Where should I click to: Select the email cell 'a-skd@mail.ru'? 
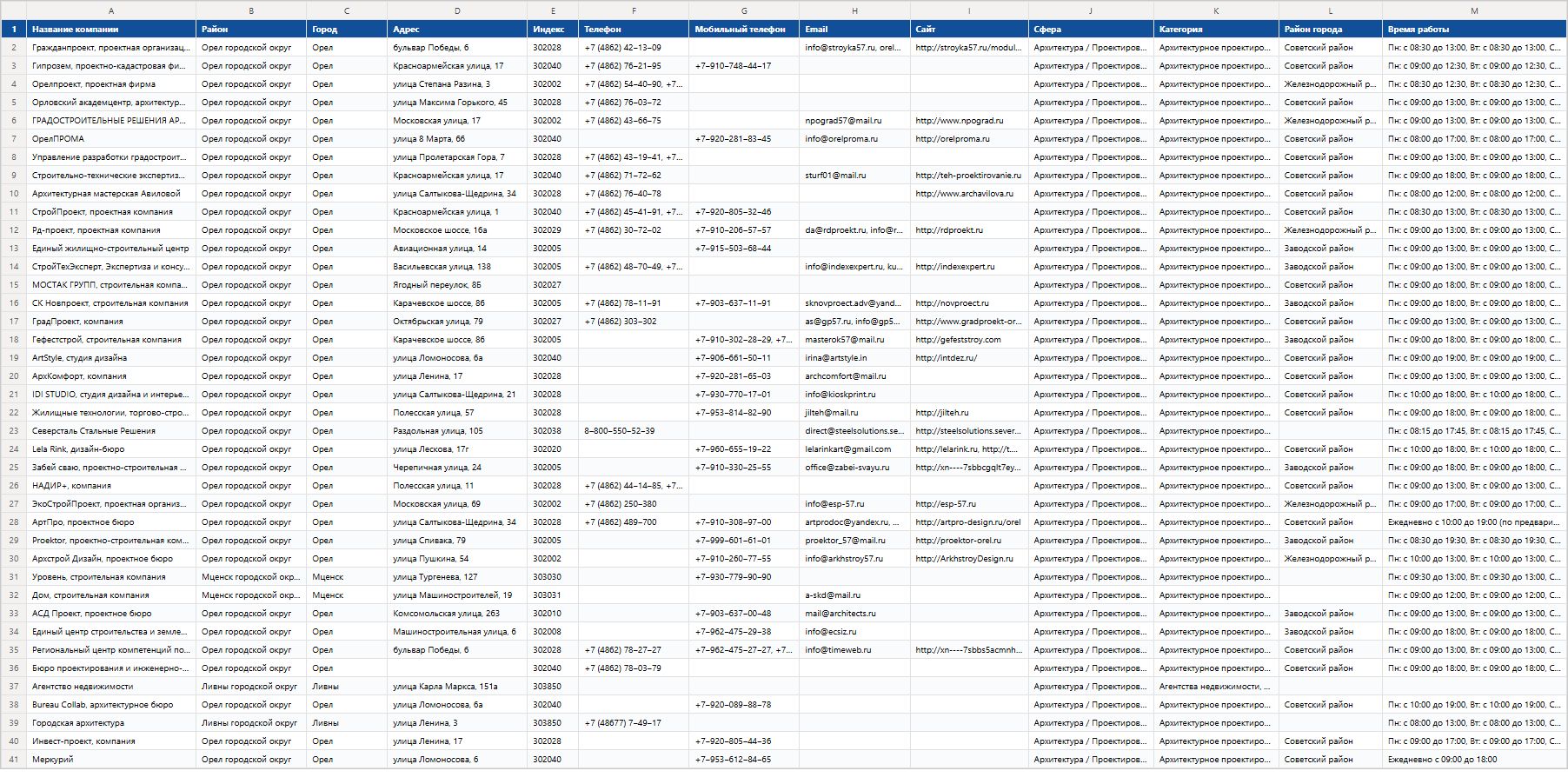854,595
